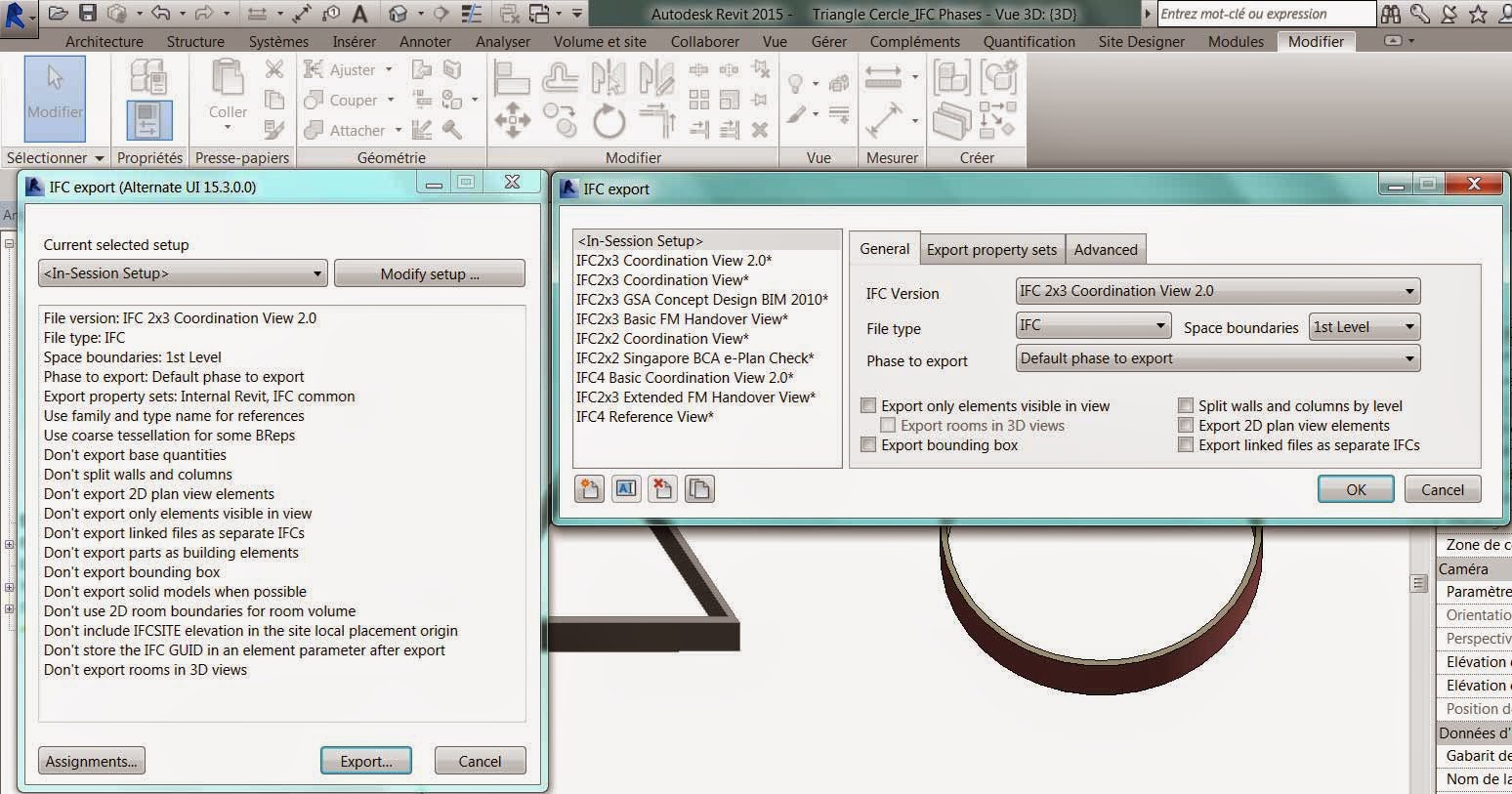Viewport: 1512px width, 794px height.
Task: Click the Create Assembly icon in Créer panel
Action: [x=951, y=77]
